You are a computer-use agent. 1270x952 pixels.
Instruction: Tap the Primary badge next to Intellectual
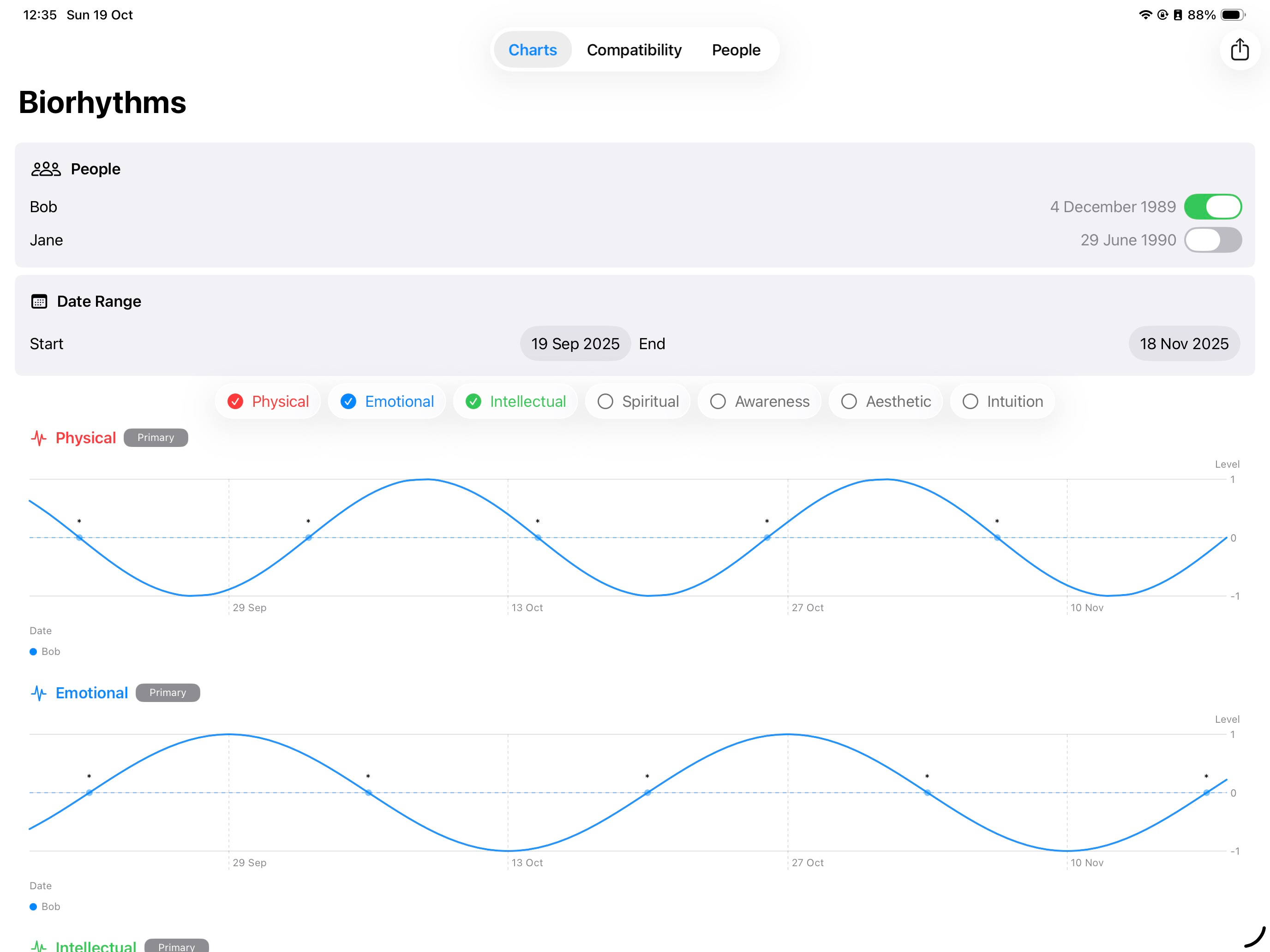point(176,946)
